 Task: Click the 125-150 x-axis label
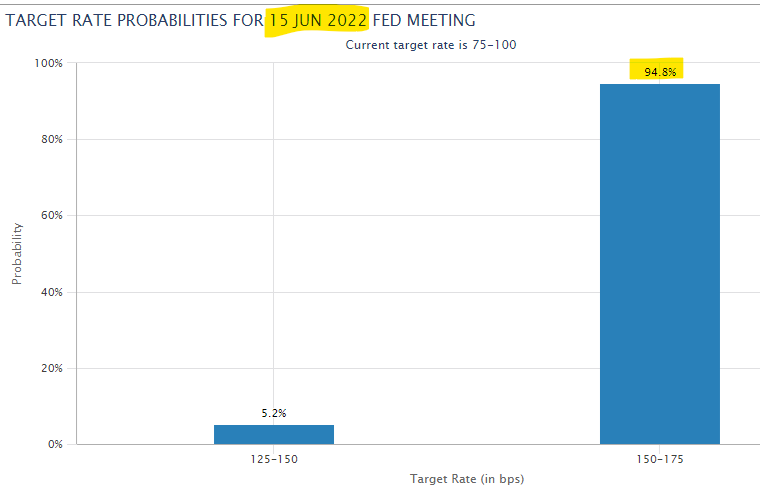[x=273, y=459]
